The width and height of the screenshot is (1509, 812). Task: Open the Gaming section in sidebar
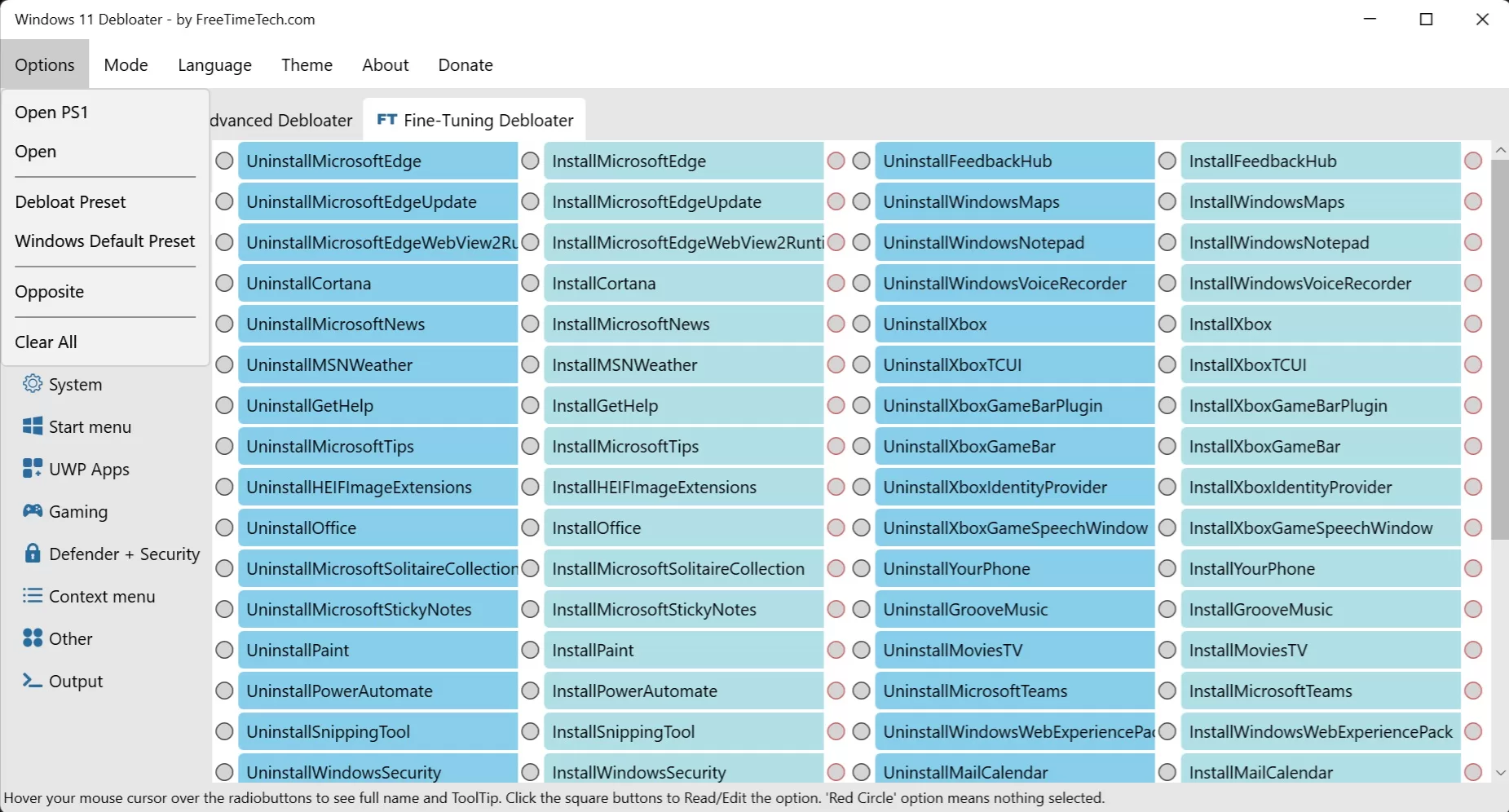(x=66, y=511)
